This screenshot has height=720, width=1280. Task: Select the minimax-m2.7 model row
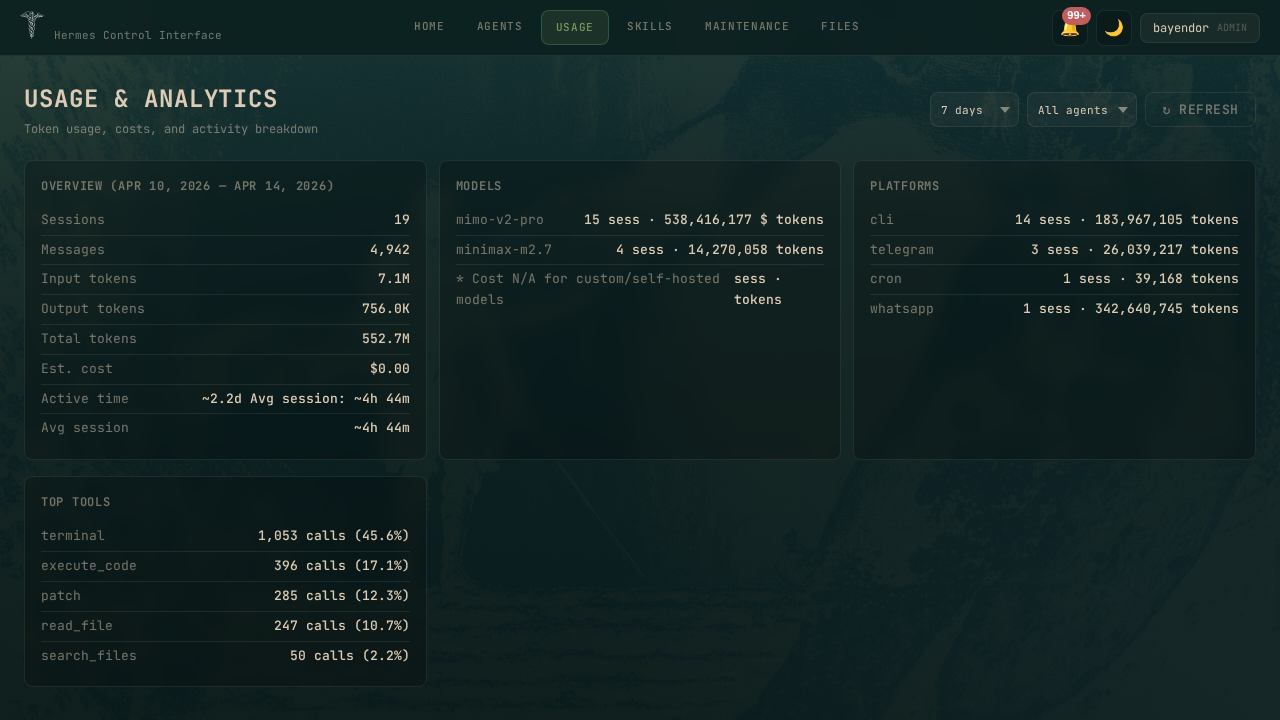(639, 250)
